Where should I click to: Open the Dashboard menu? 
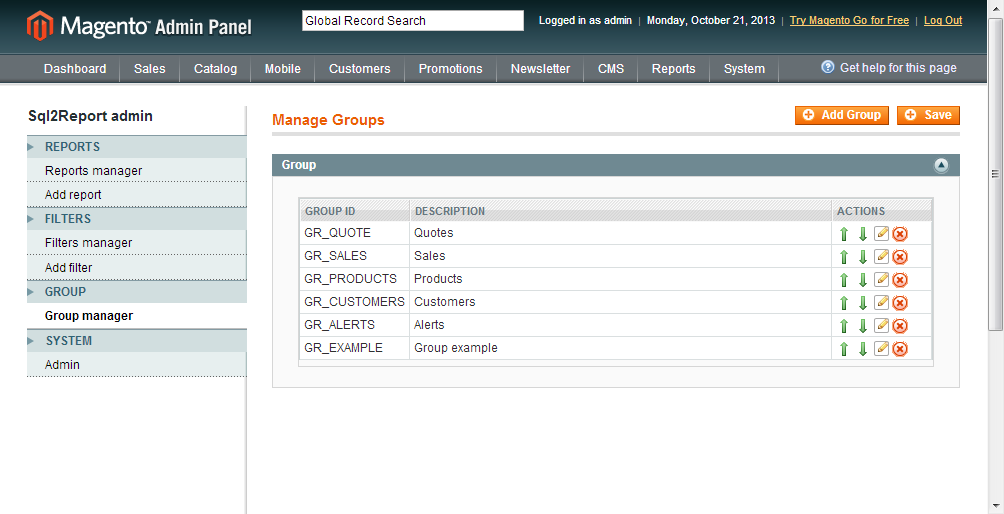[x=75, y=68]
